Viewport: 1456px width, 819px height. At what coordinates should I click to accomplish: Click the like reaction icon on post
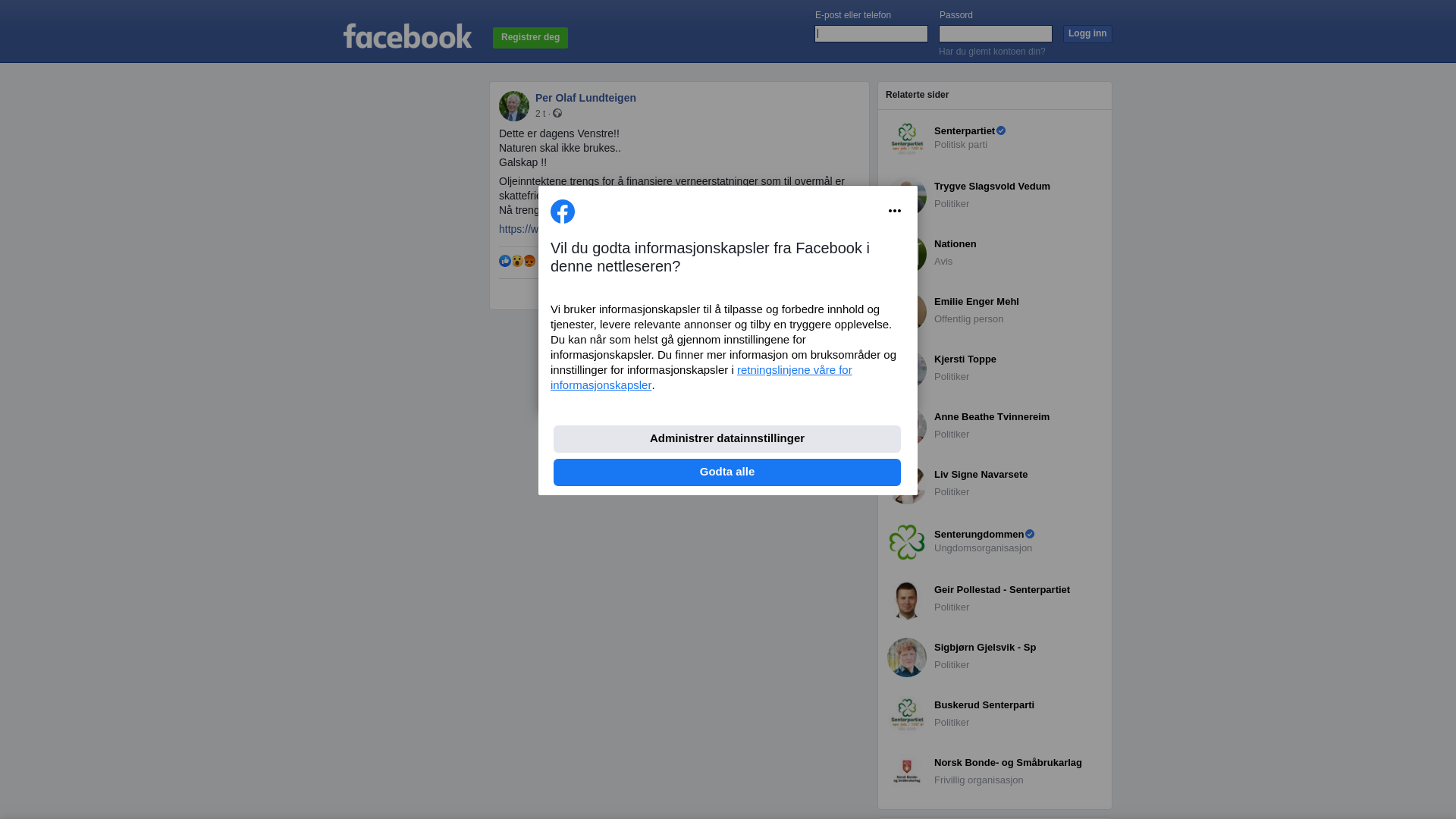[505, 261]
